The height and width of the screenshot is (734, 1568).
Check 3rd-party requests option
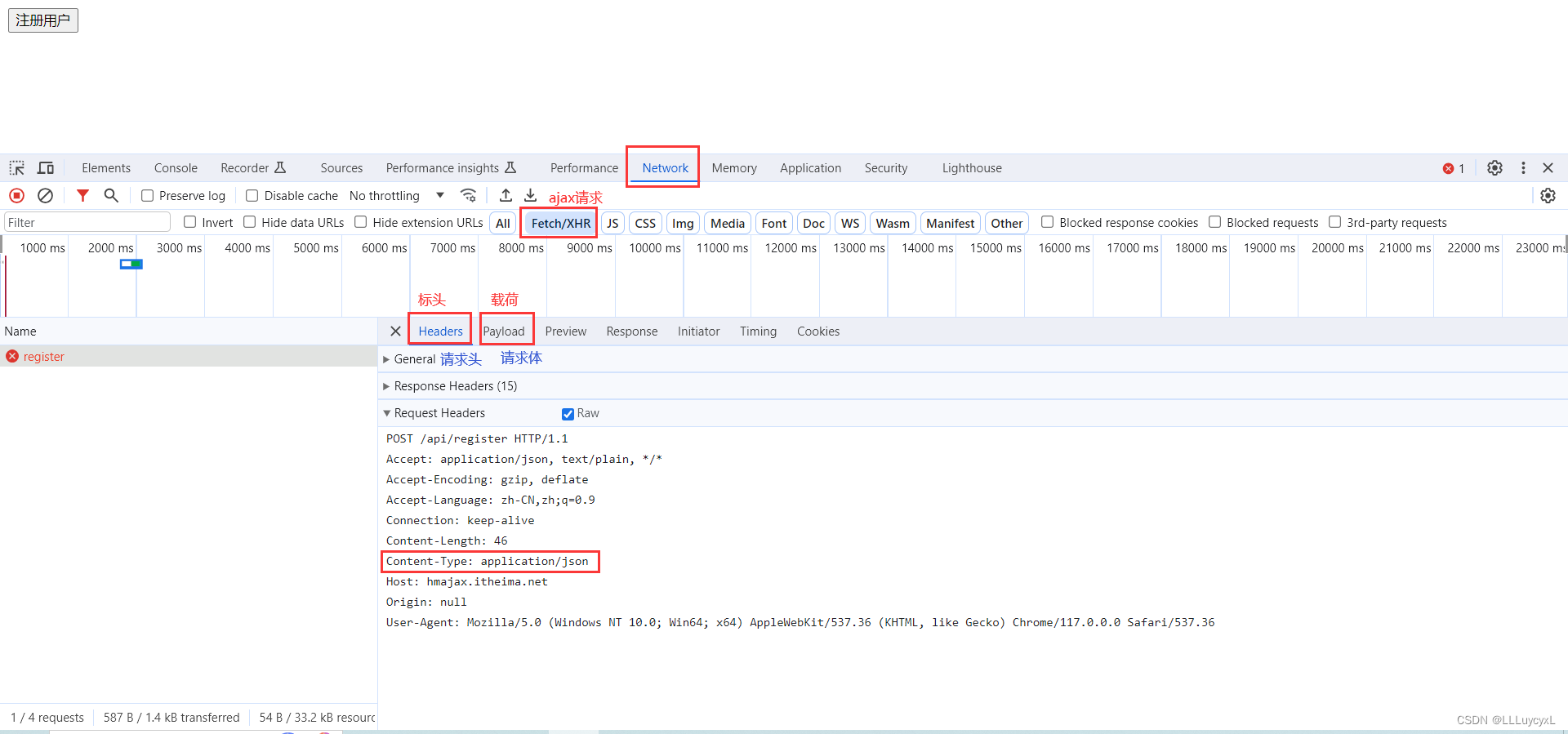tap(1335, 222)
